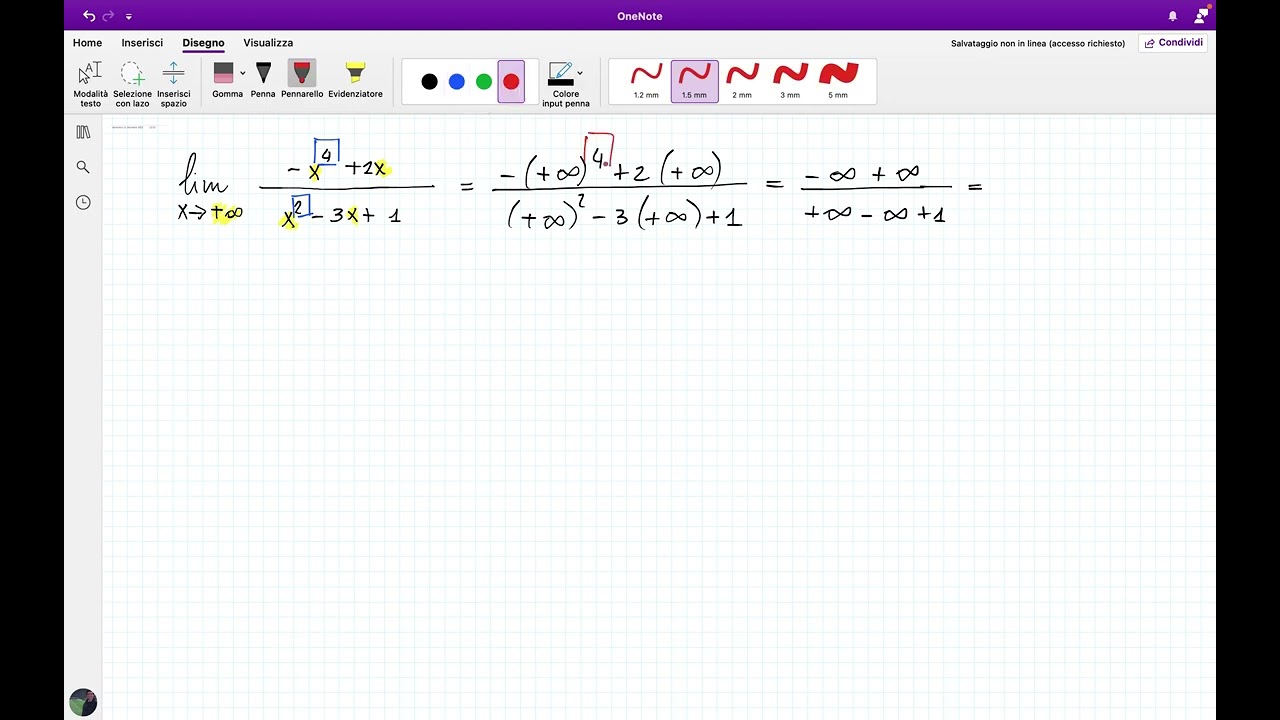Viewport: 1280px width, 720px height.
Task: Open the notebooks navigation icon in sidebar
Action: pos(83,132)
